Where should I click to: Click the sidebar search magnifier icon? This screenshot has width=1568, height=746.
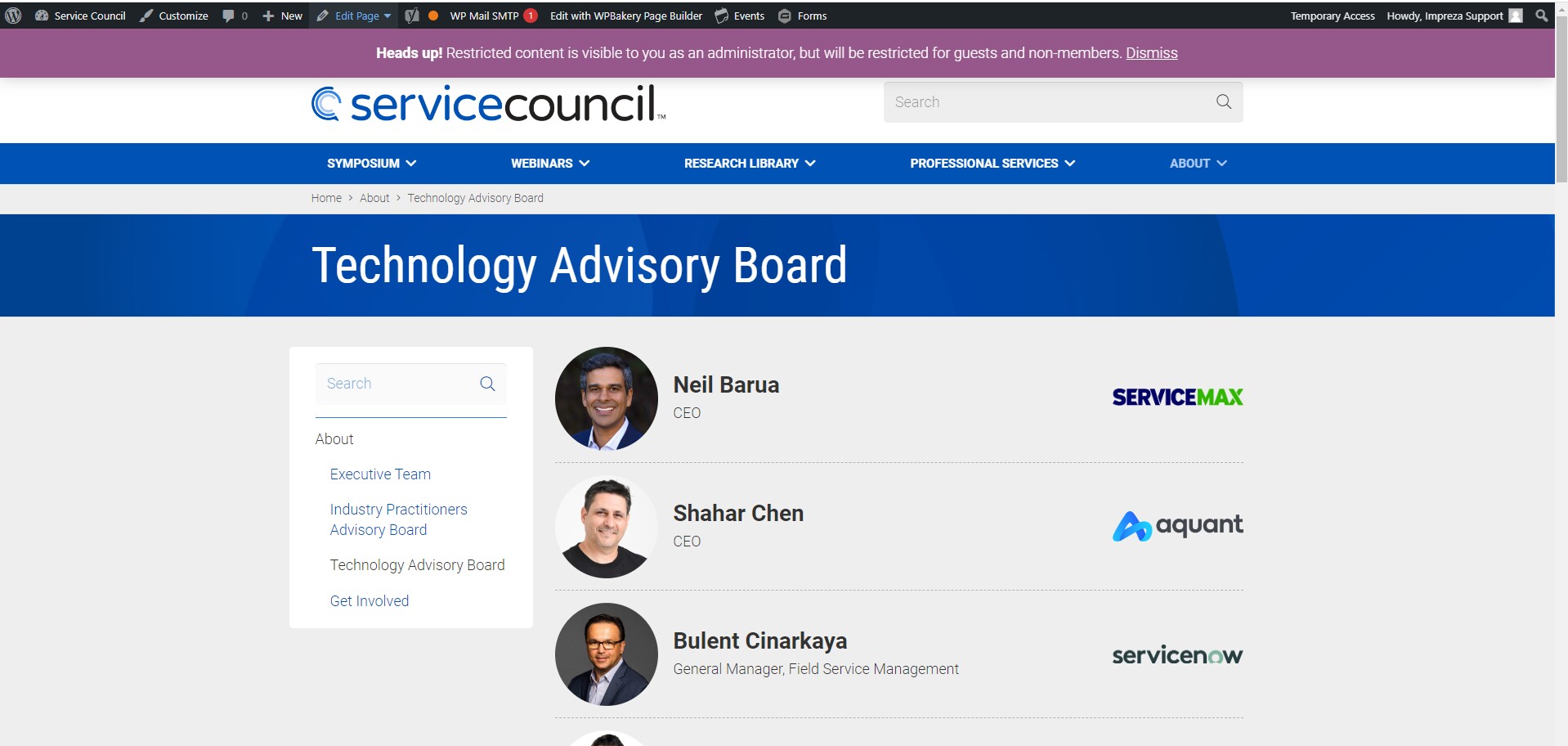[x=487, y=383]
